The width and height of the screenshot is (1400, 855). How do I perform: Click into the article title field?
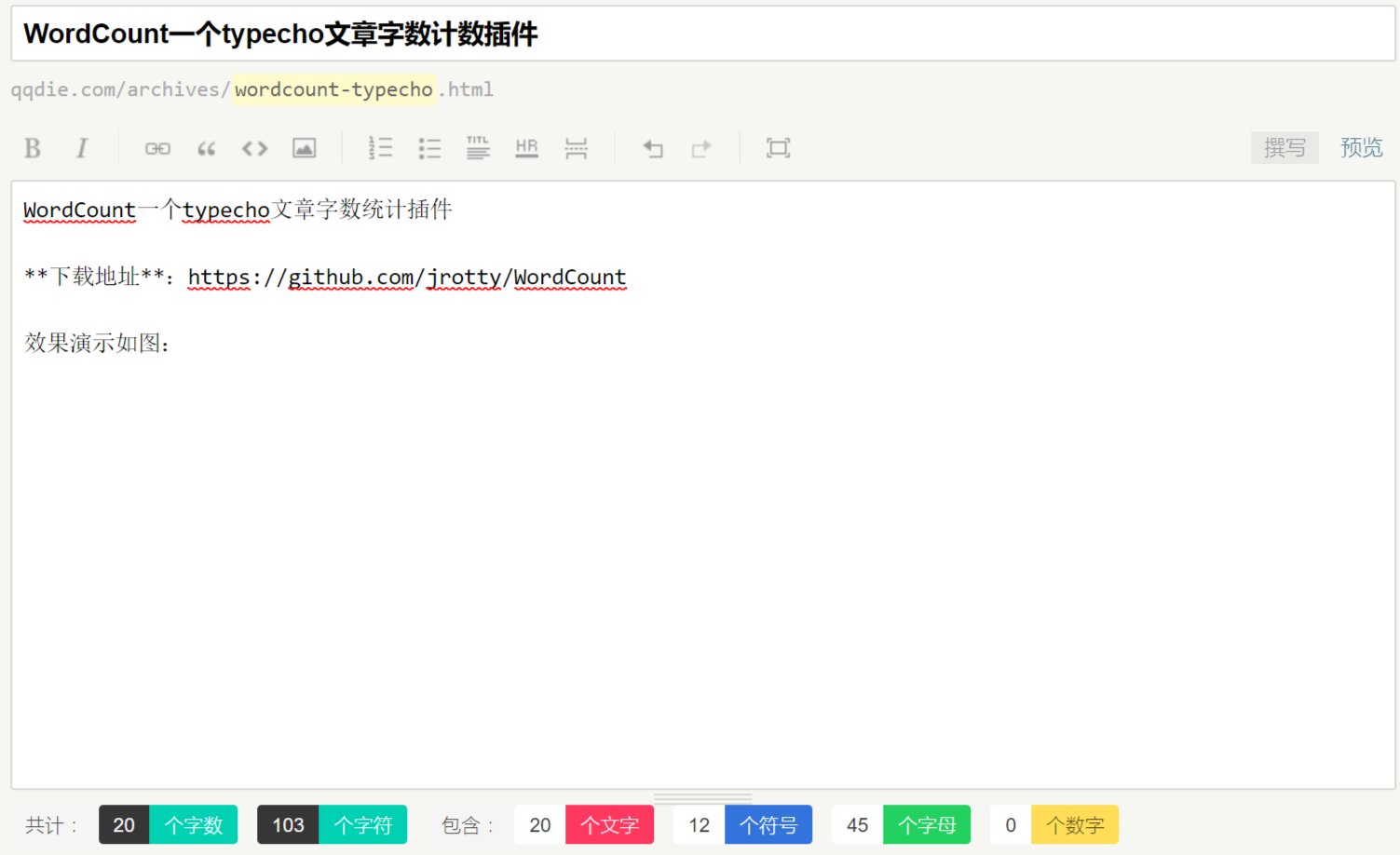702,34
